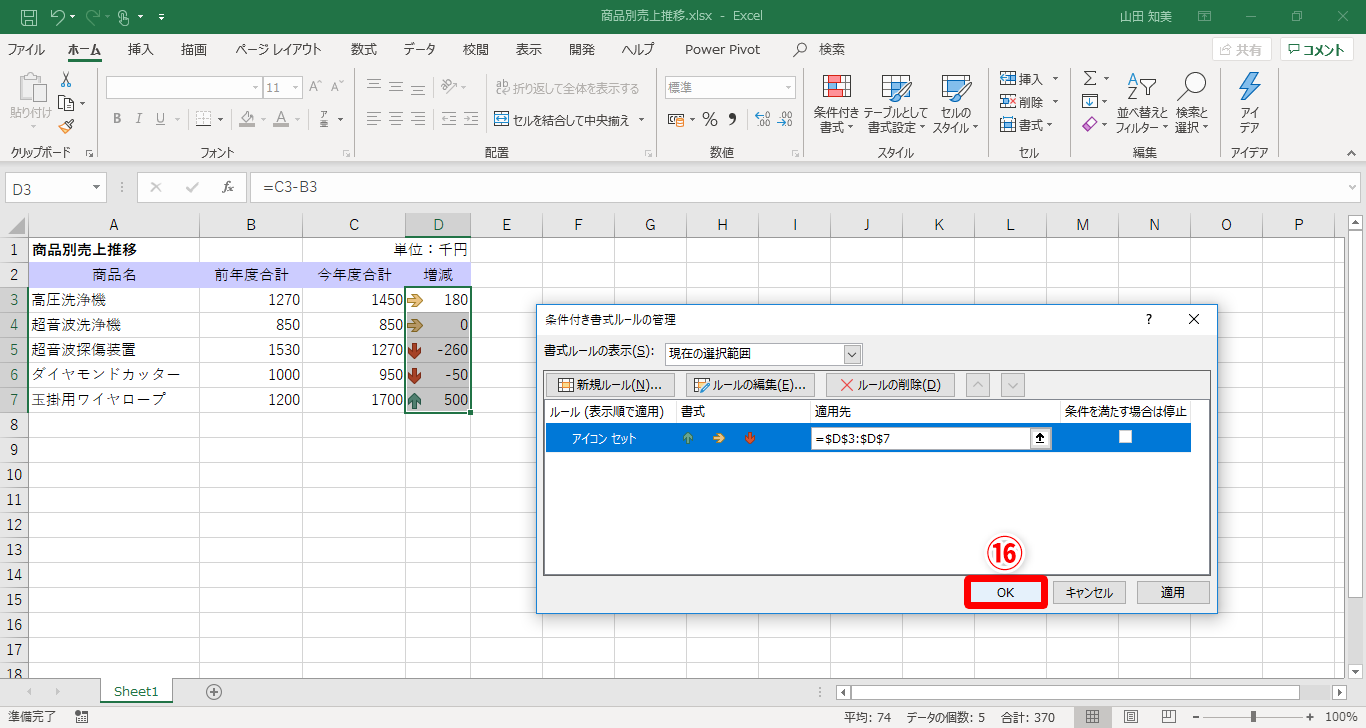Open the Delete (削除) cells dropdown arrow

1056,102
